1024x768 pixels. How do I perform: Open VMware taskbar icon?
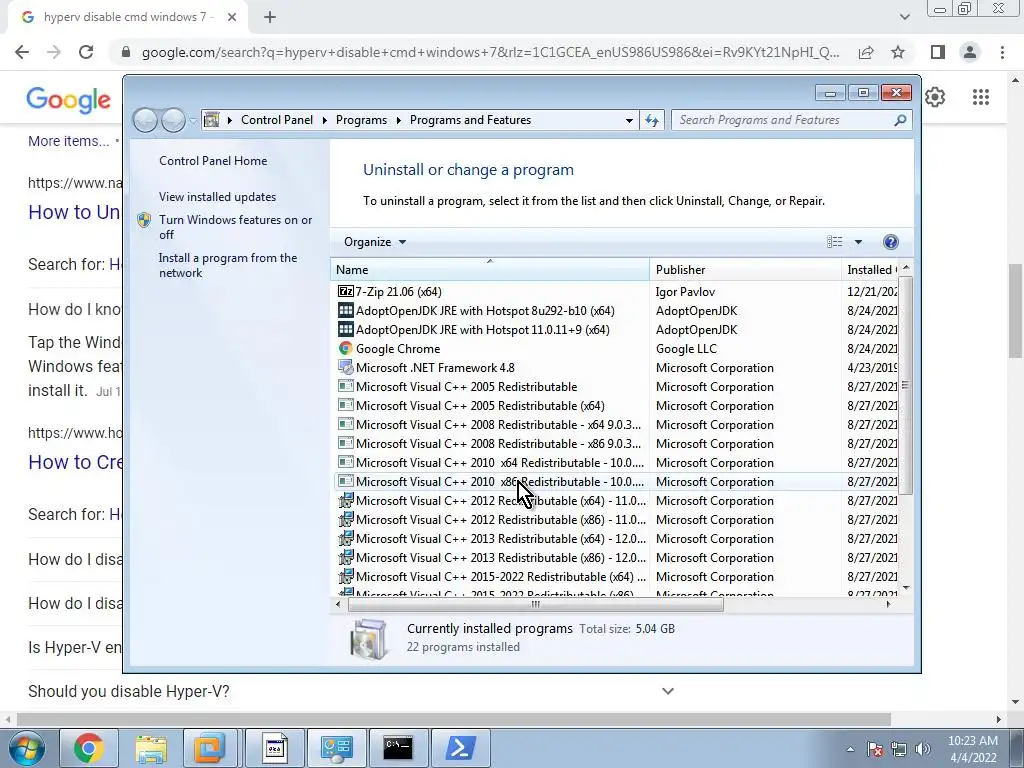[209, 748]
